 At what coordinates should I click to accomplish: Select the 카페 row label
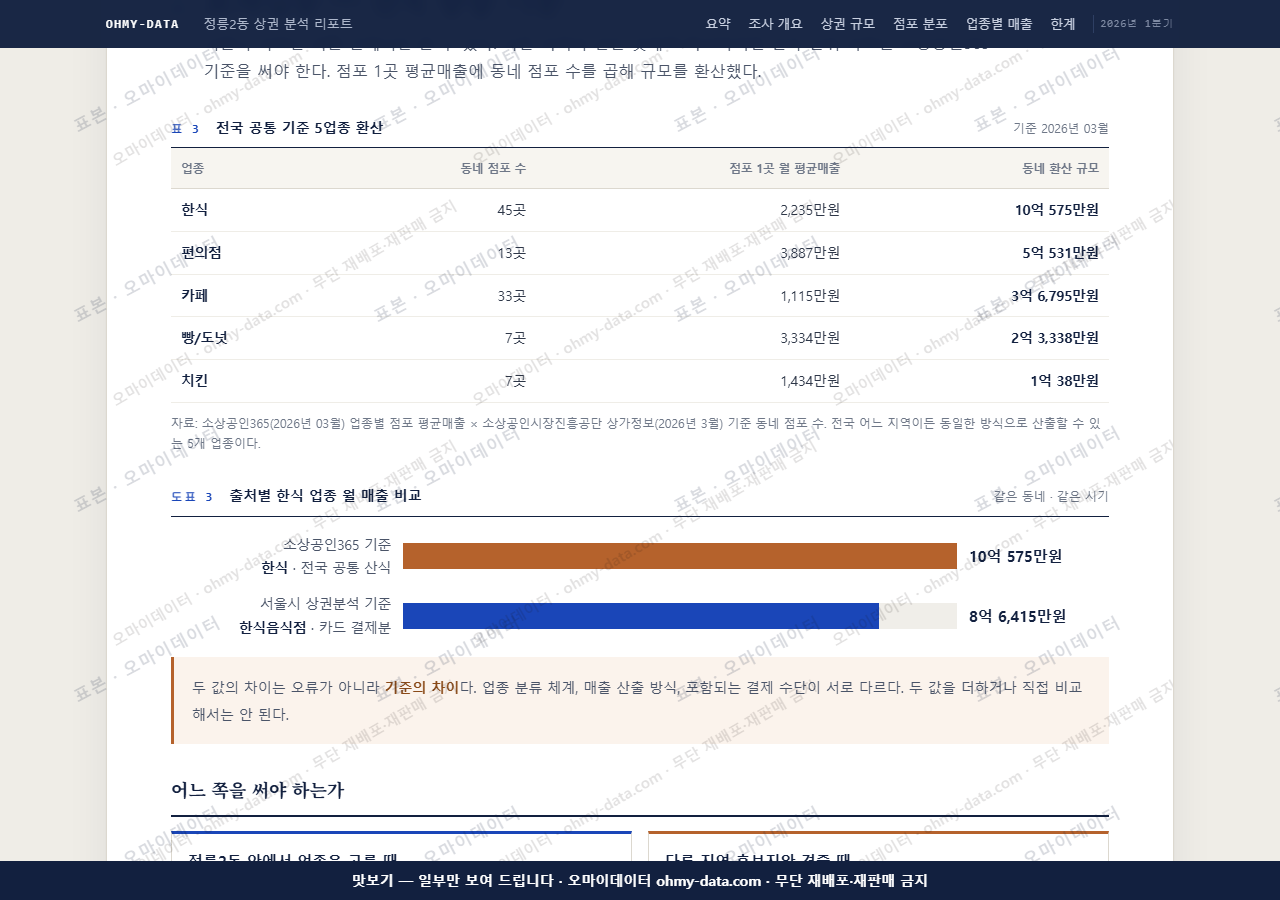[x=194, y=296]
